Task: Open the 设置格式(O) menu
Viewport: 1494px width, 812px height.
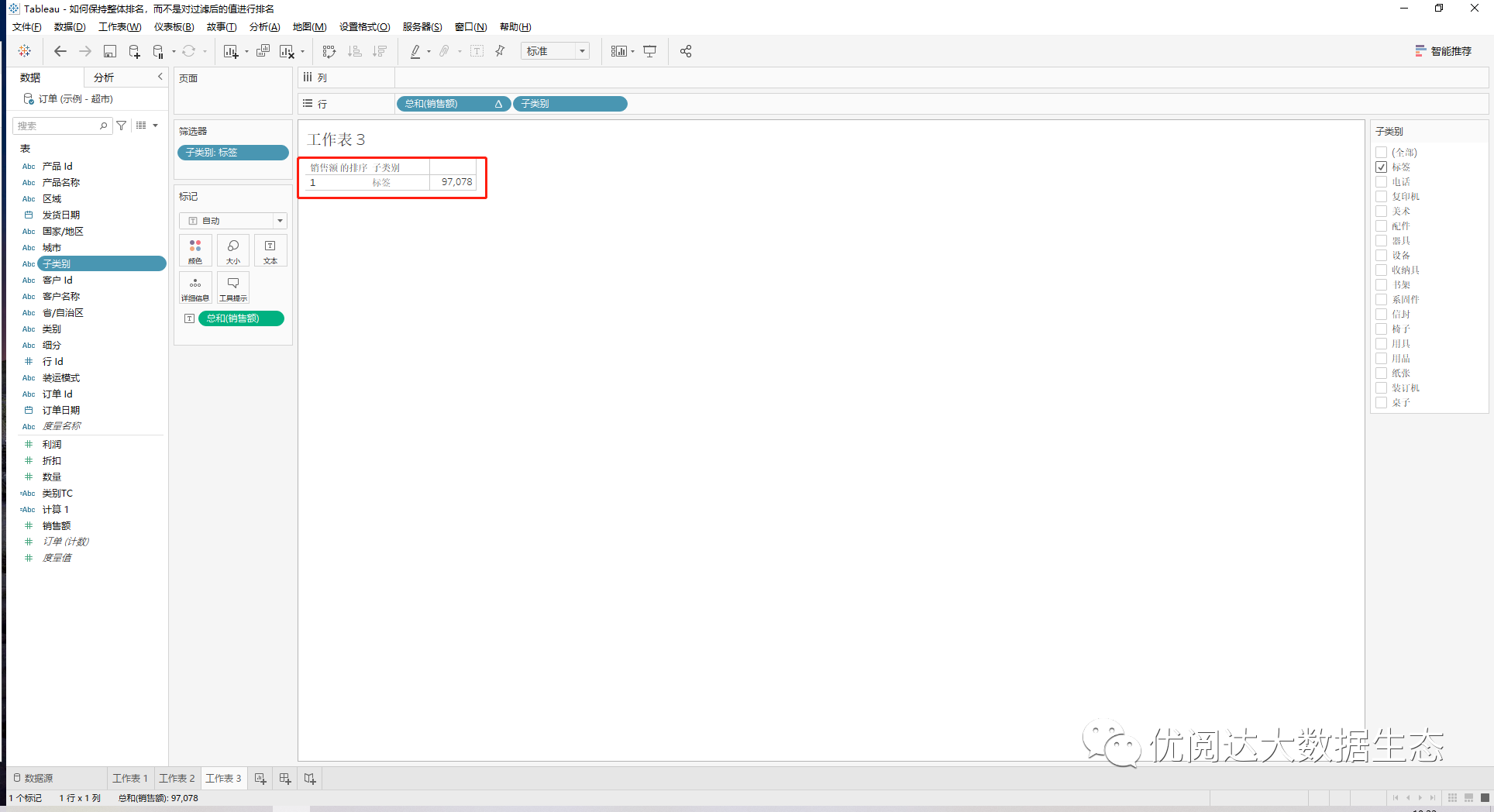Action: (x=365, y=27)
